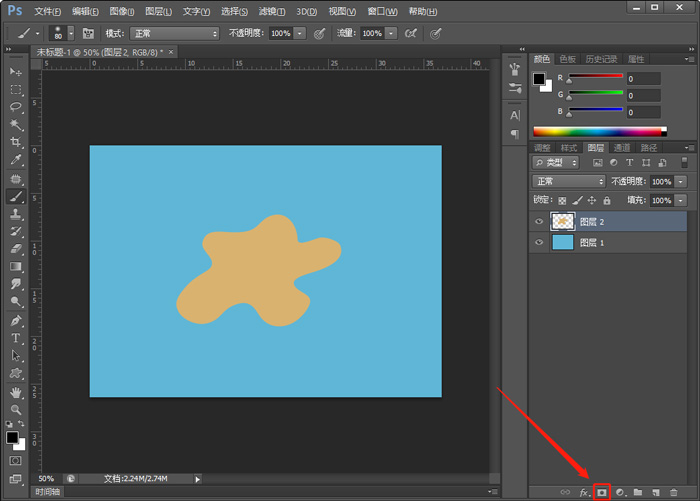Toggle visibility of 图层 1
The height and width of the screenshot is (501, 700).
(x=539, y=243)
